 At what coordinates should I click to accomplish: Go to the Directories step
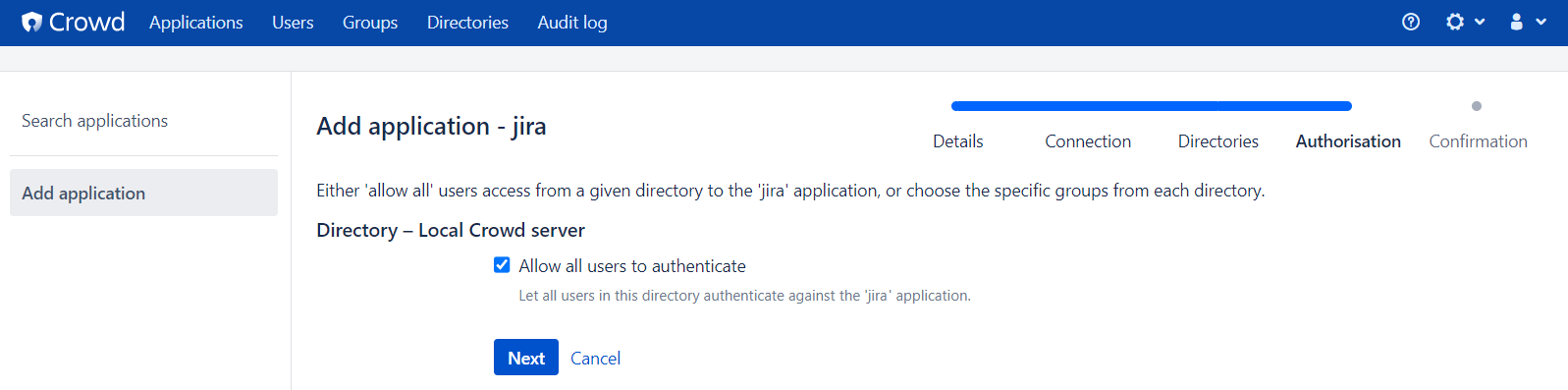[1218, 141]
